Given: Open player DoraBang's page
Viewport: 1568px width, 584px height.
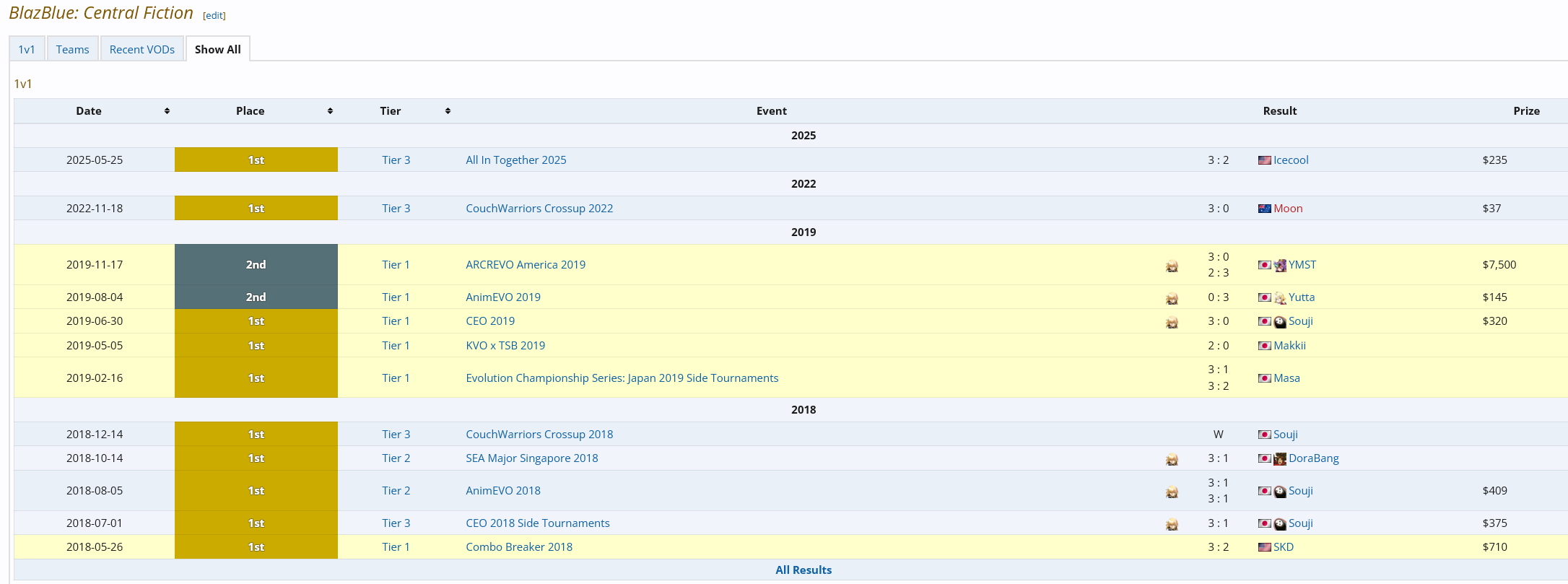Looking at the screenshot, I should pyautogui.click(x=1314, y=458).
